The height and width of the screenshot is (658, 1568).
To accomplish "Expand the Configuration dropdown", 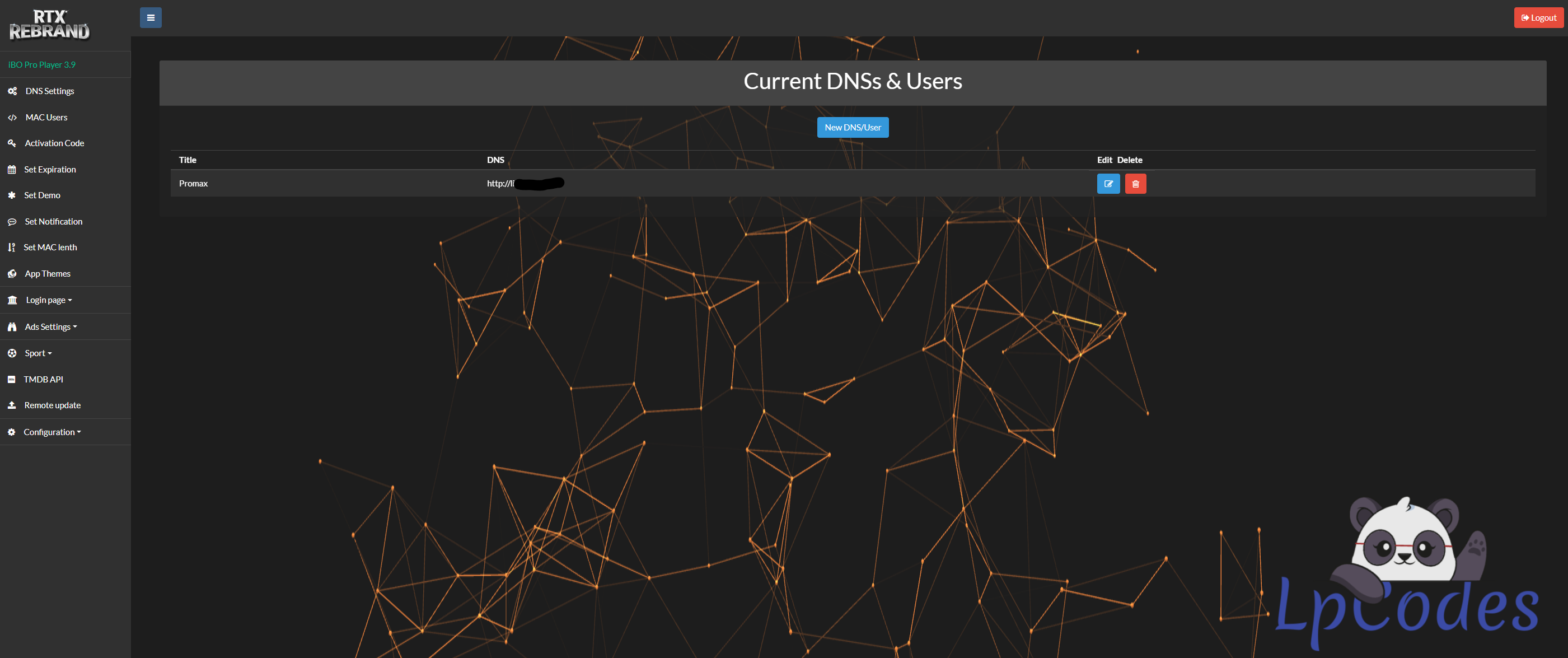I will (52, 432).
